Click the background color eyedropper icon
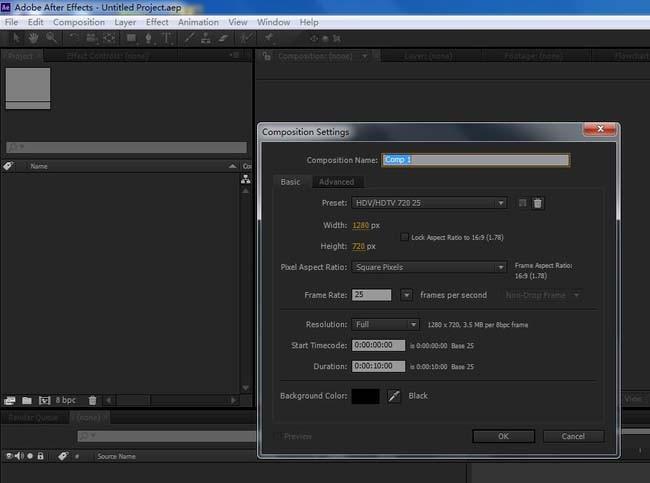 point(394,396)
